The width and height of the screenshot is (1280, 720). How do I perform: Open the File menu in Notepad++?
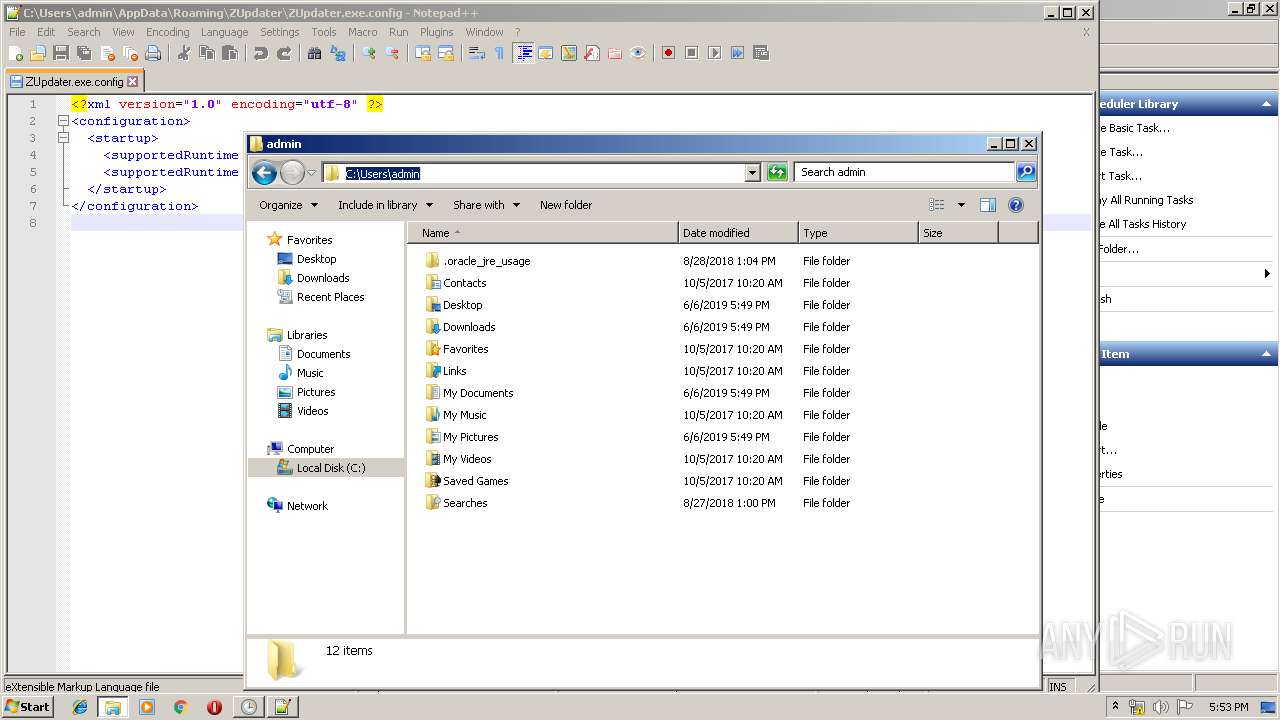tap(17, 32)
